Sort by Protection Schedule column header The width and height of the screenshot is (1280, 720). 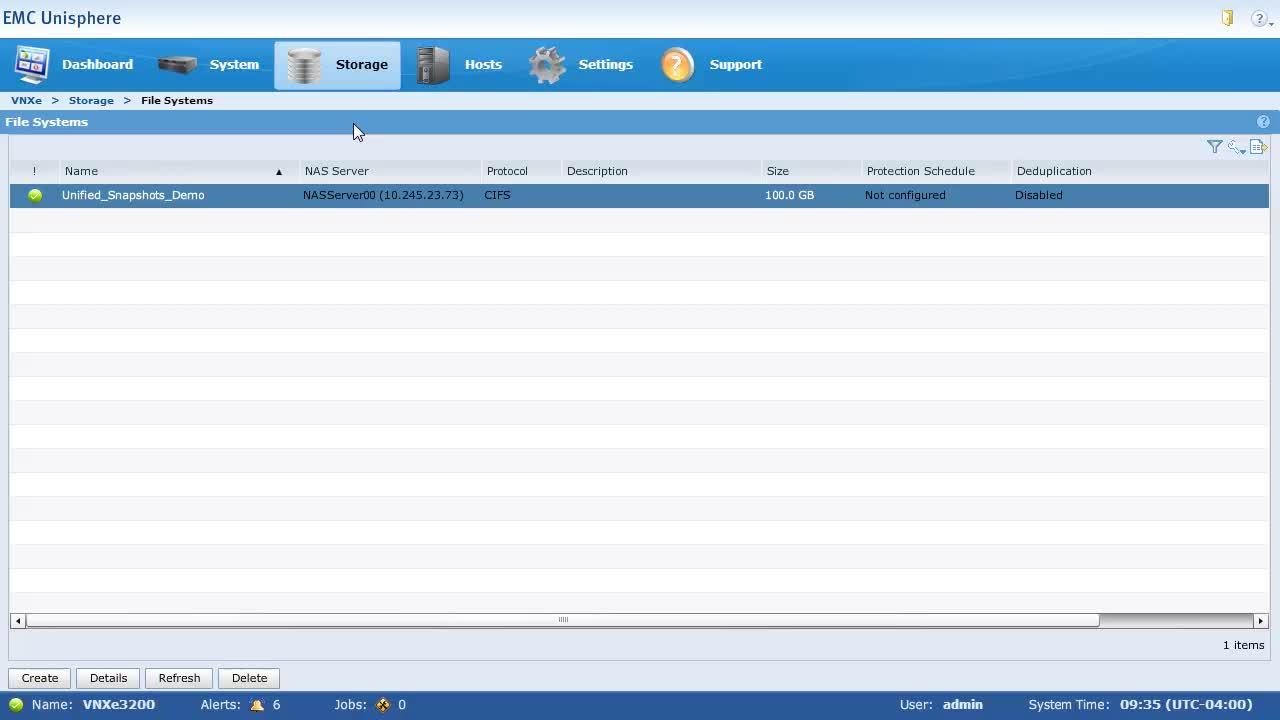[x=936, y=171]
